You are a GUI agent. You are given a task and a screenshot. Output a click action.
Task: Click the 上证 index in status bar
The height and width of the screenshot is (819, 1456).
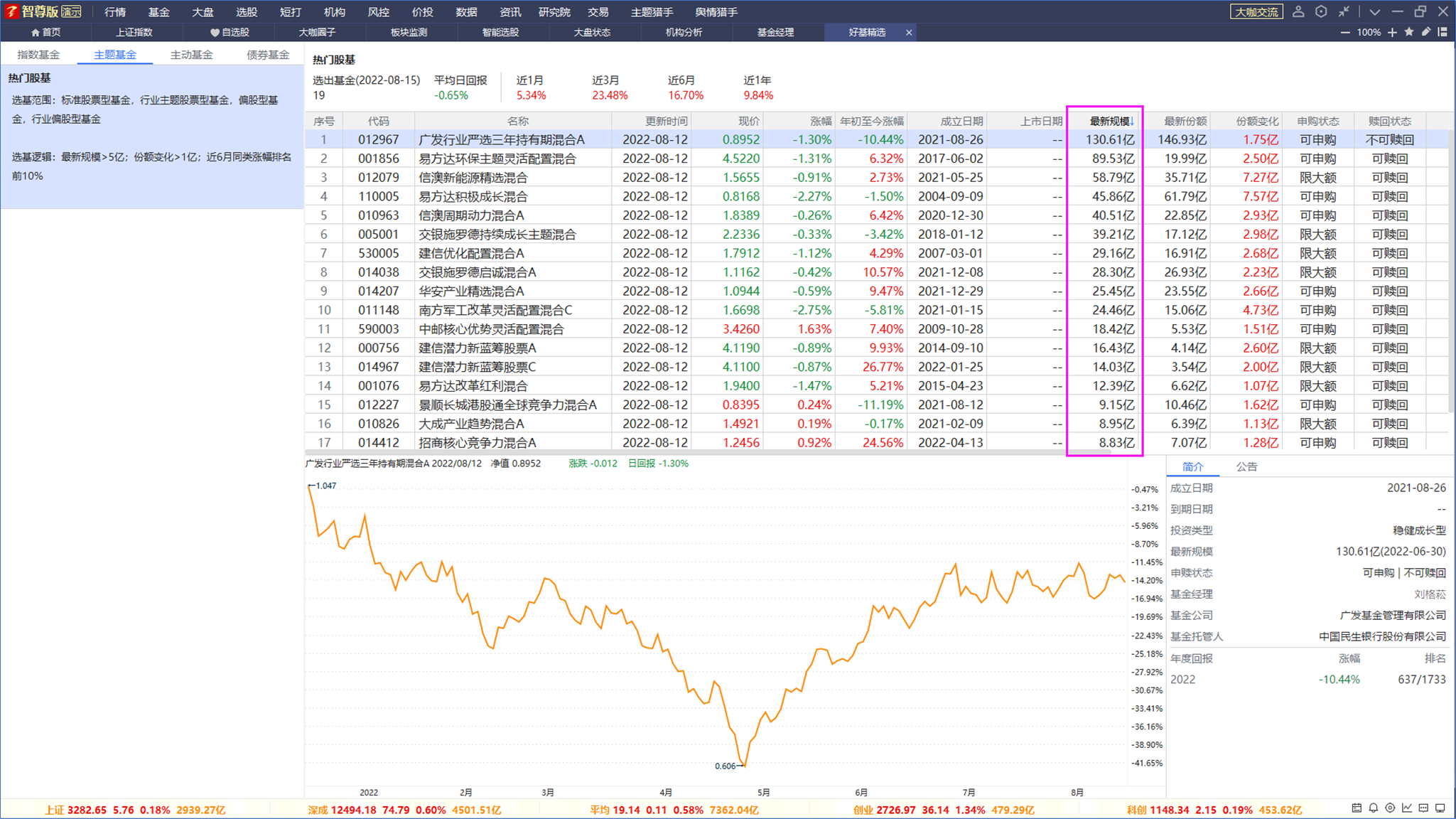[x=135, y=810]
